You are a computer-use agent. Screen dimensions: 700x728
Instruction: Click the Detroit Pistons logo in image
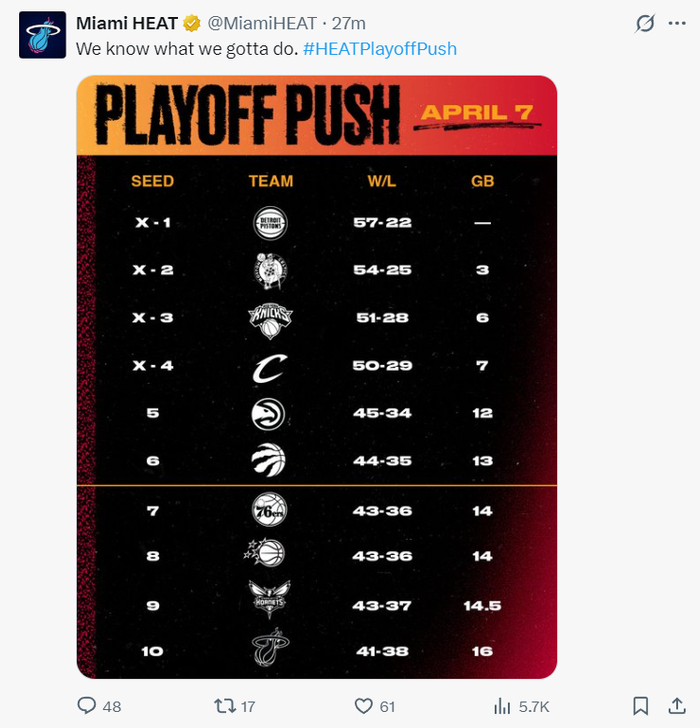click(270, 223)
